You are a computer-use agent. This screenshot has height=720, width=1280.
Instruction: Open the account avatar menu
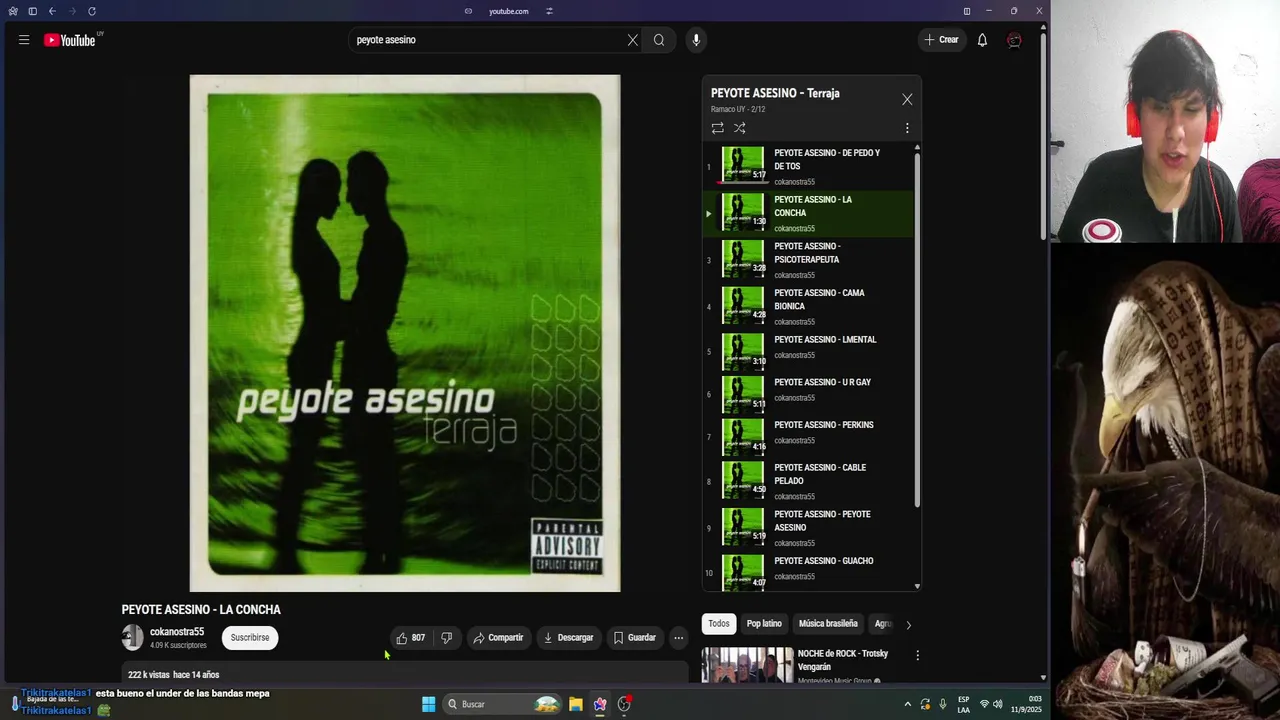[1014, 40]
